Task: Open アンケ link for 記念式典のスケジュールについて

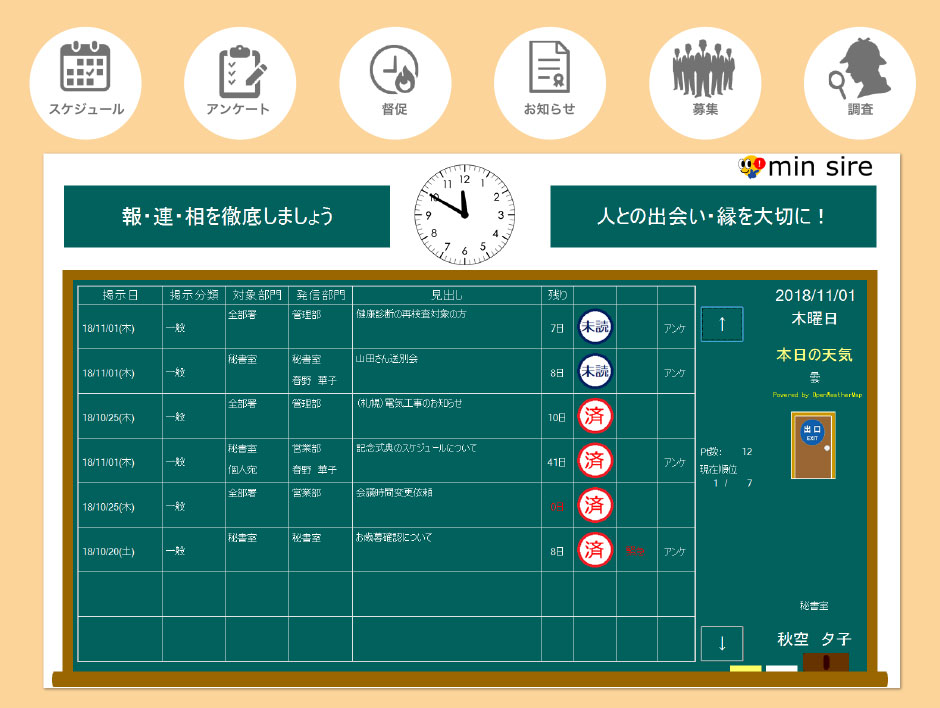Action: coord(674,462)
